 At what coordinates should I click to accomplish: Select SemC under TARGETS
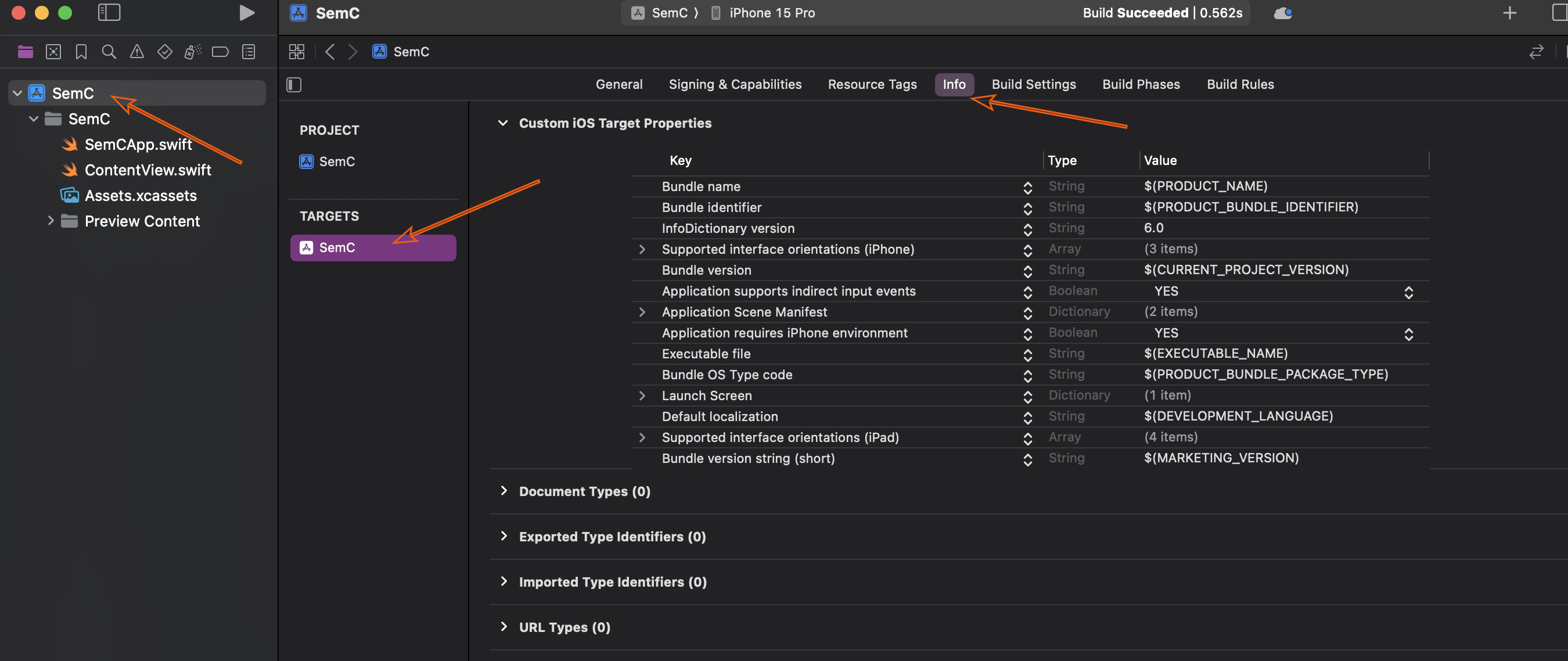pyautogui.click(x=373, y=247)
